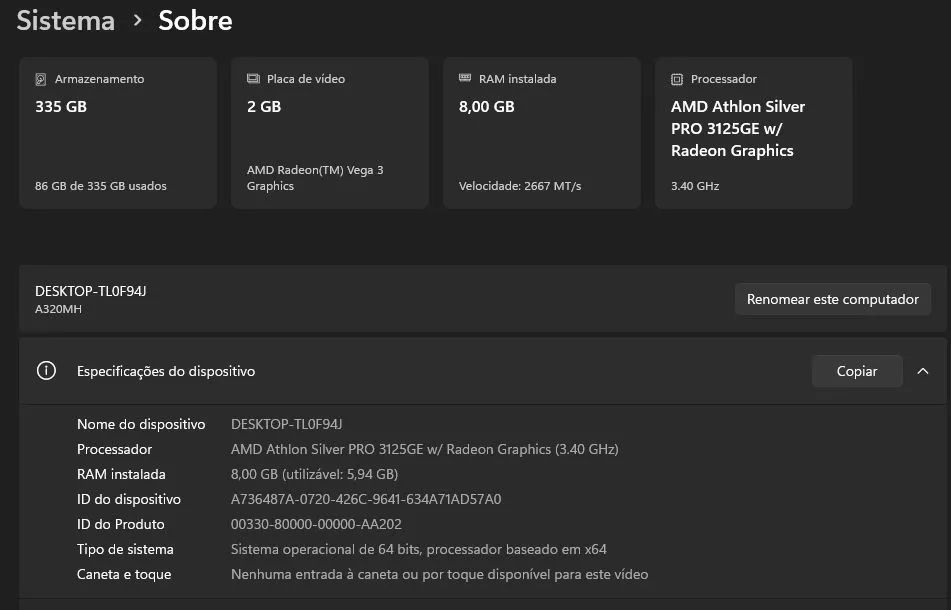Select the Especificações do dispositivo header row
The height and width of the screenshot is (610, 951).
[483, 371]
